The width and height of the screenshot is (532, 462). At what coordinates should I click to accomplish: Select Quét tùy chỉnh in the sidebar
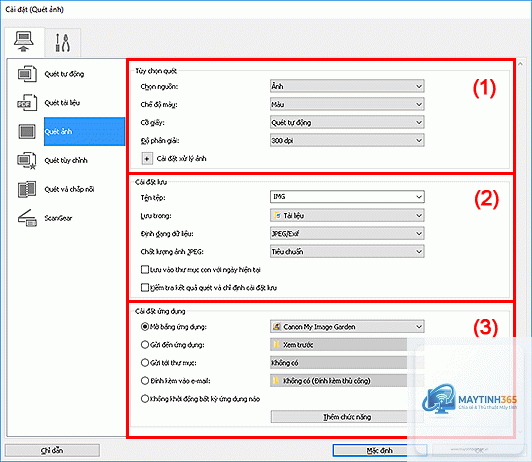pyautogui.click(x=66, y=160)
